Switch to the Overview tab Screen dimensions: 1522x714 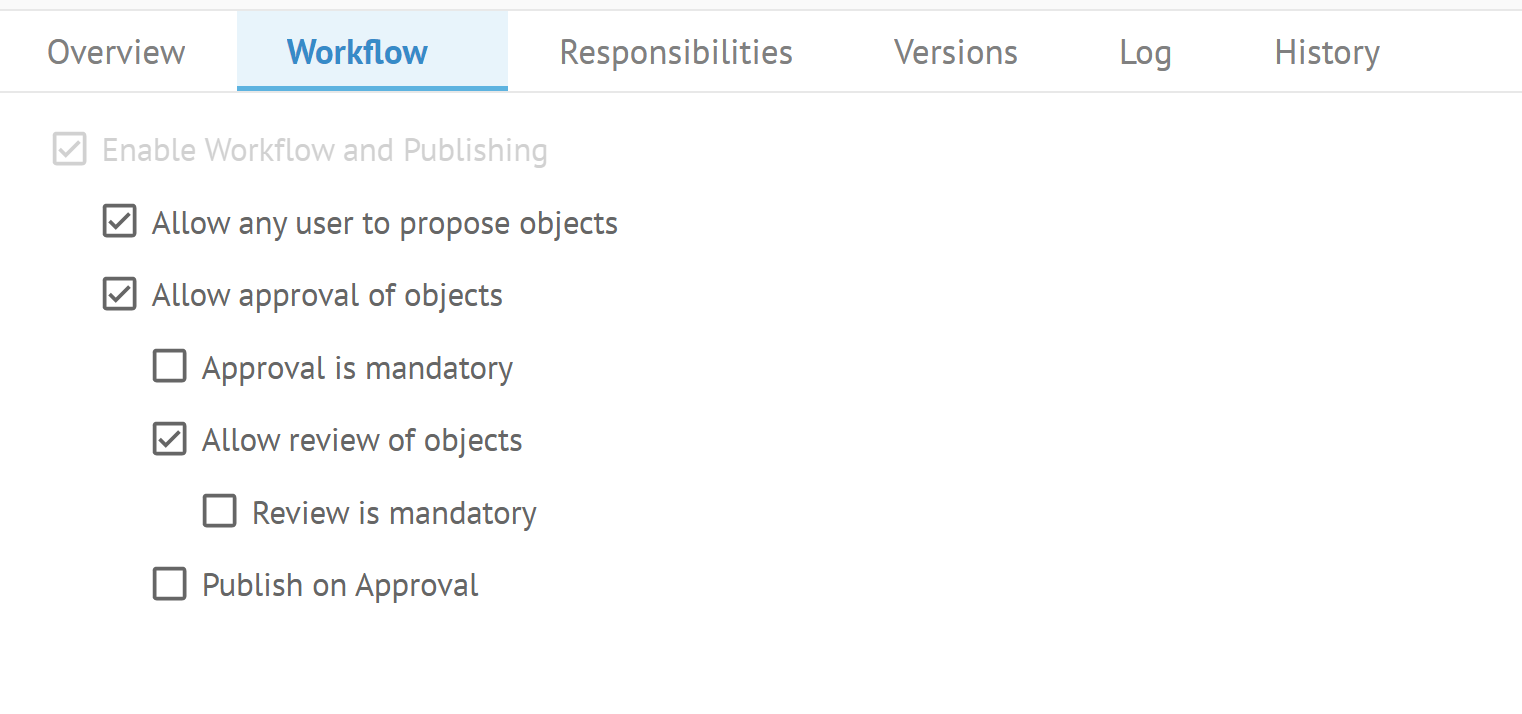click(116, 52)
